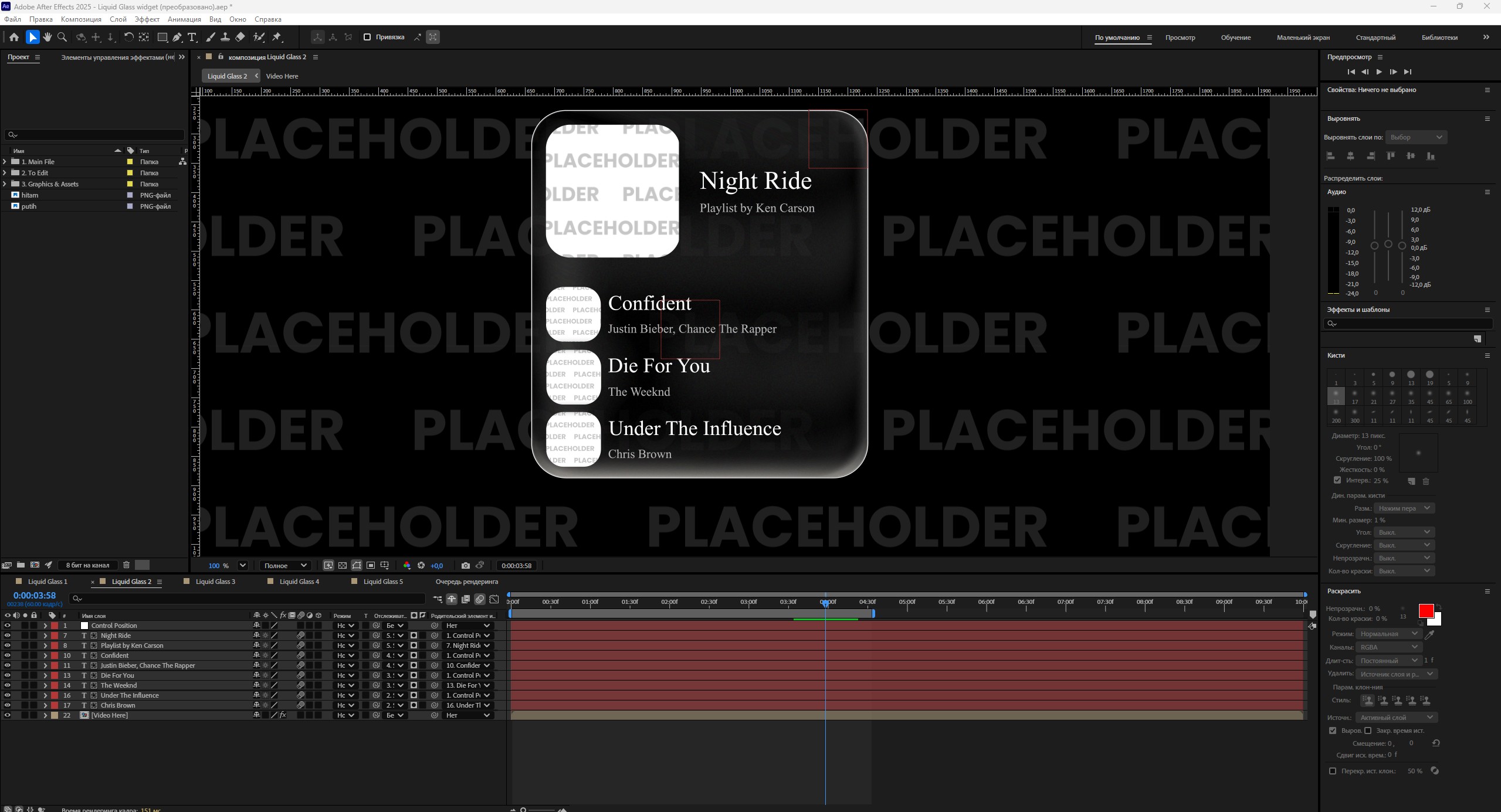Open the Анимация menu
The width and height of the screenshot is (1501, 812).
[x=184, y=19]
